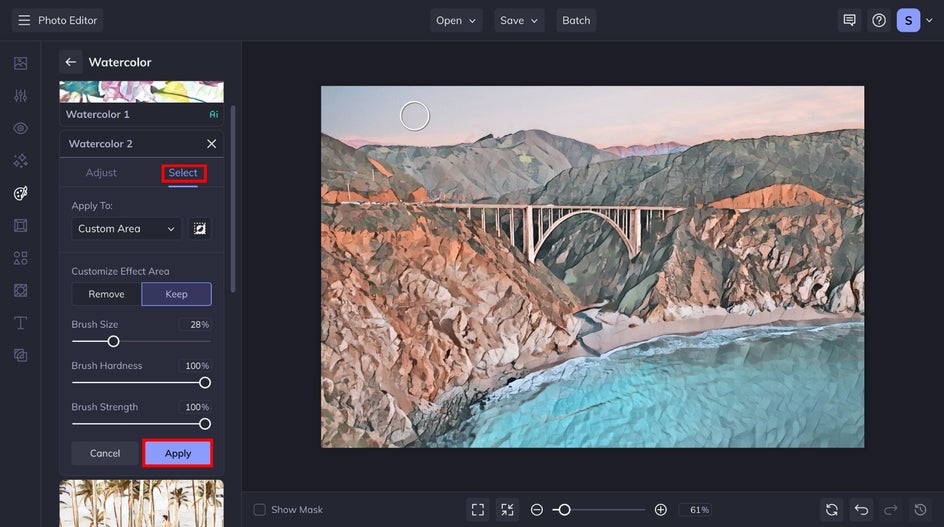Click the Batch button
Screen dimensions: 944x527
576,20
